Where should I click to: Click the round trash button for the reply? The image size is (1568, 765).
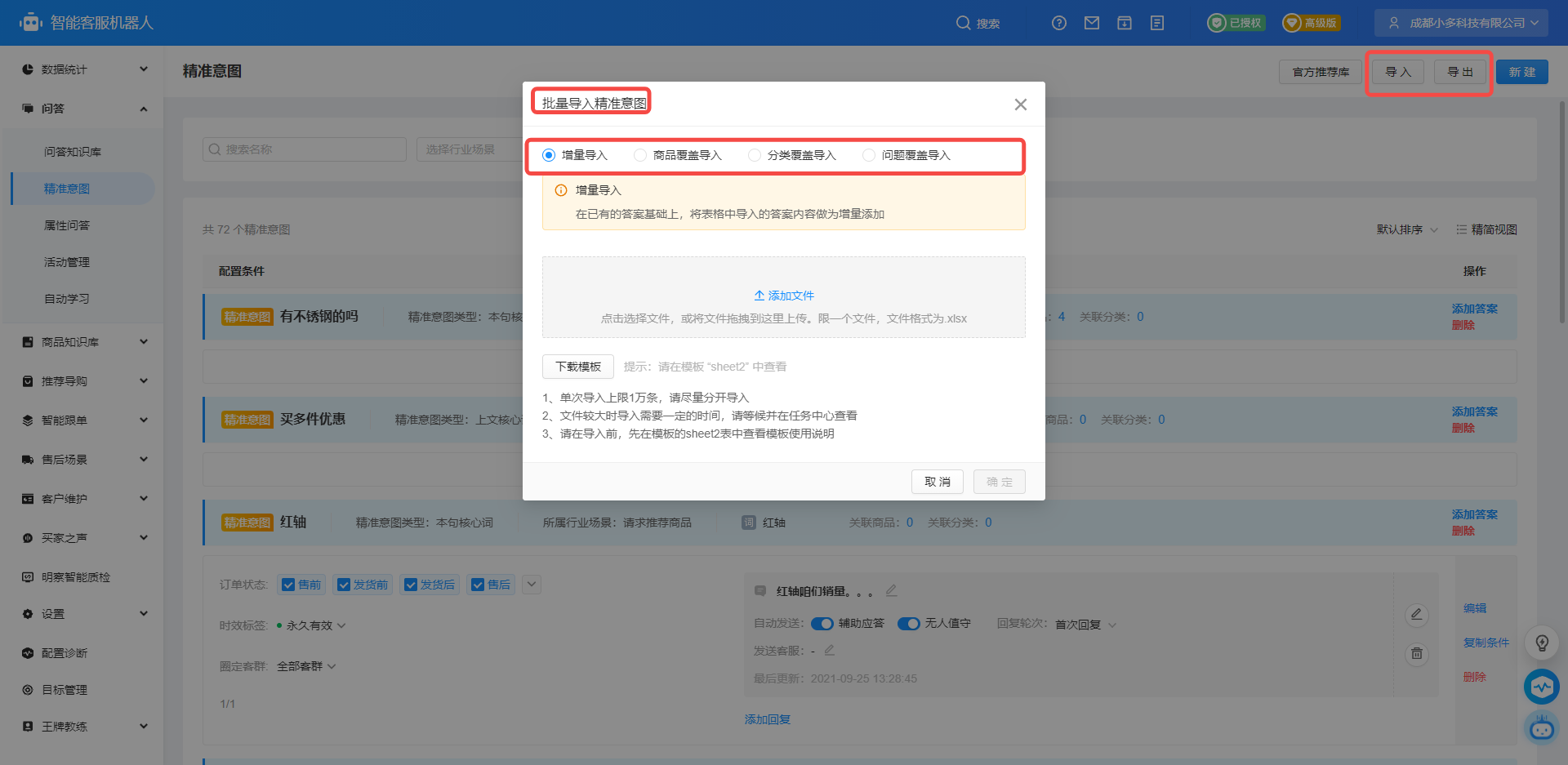pyautogui.click(x=1417, y=653)
